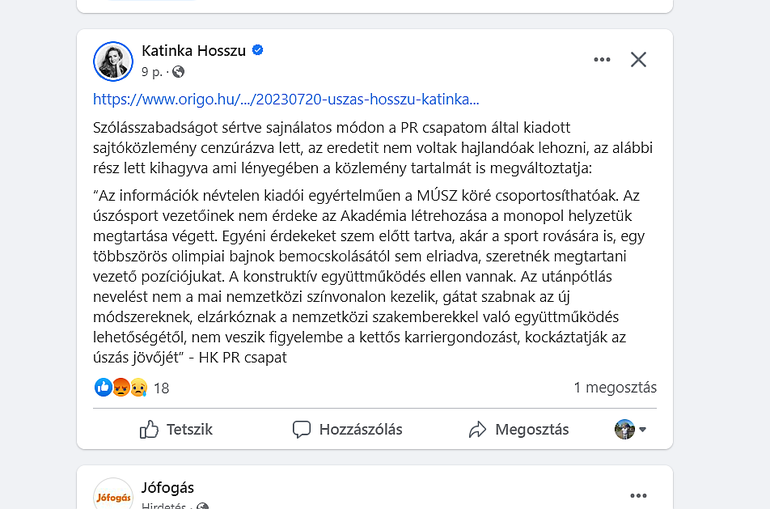Open the Jófogás page logo
This screenshot has height=509, width=770.
(113, 496)
